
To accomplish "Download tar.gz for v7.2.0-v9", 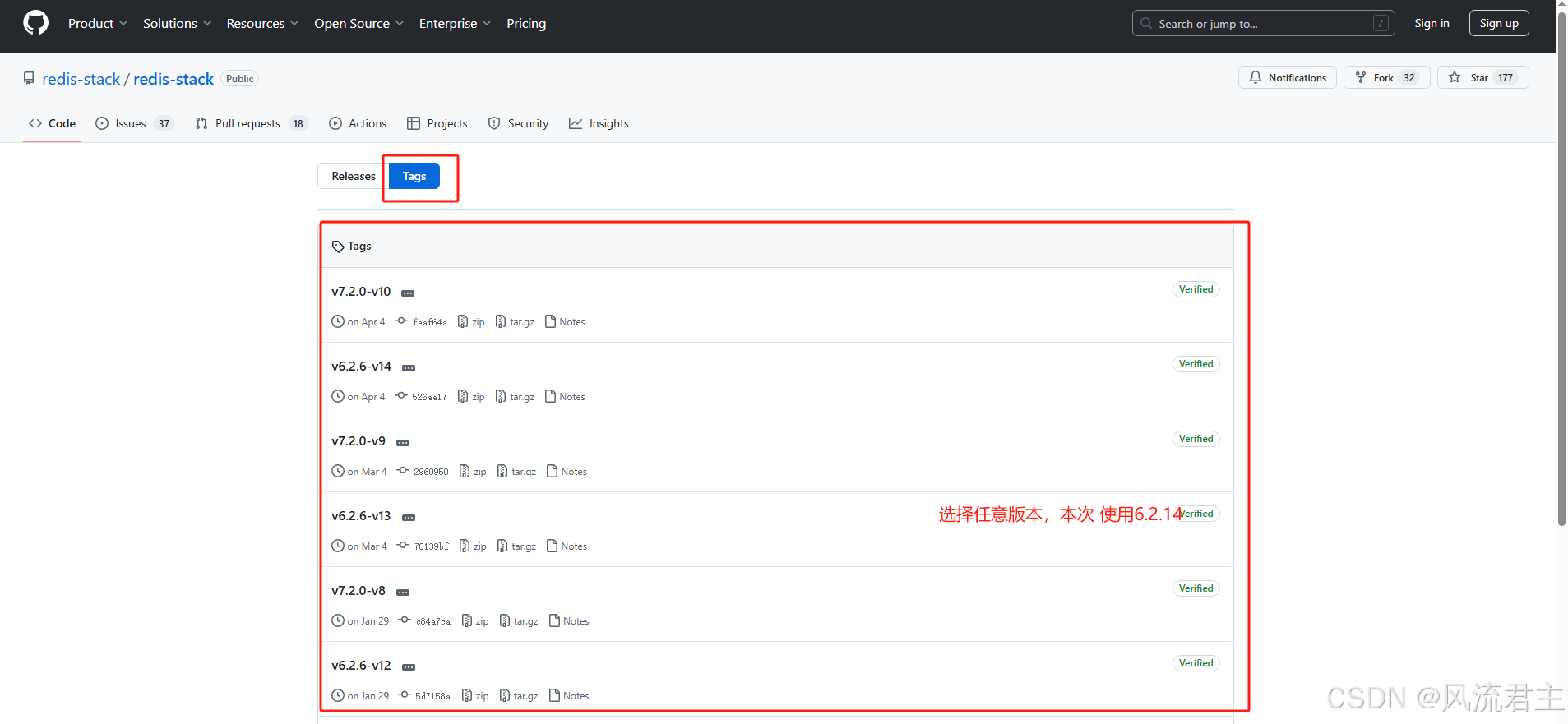I will click(x=516, y=472).
